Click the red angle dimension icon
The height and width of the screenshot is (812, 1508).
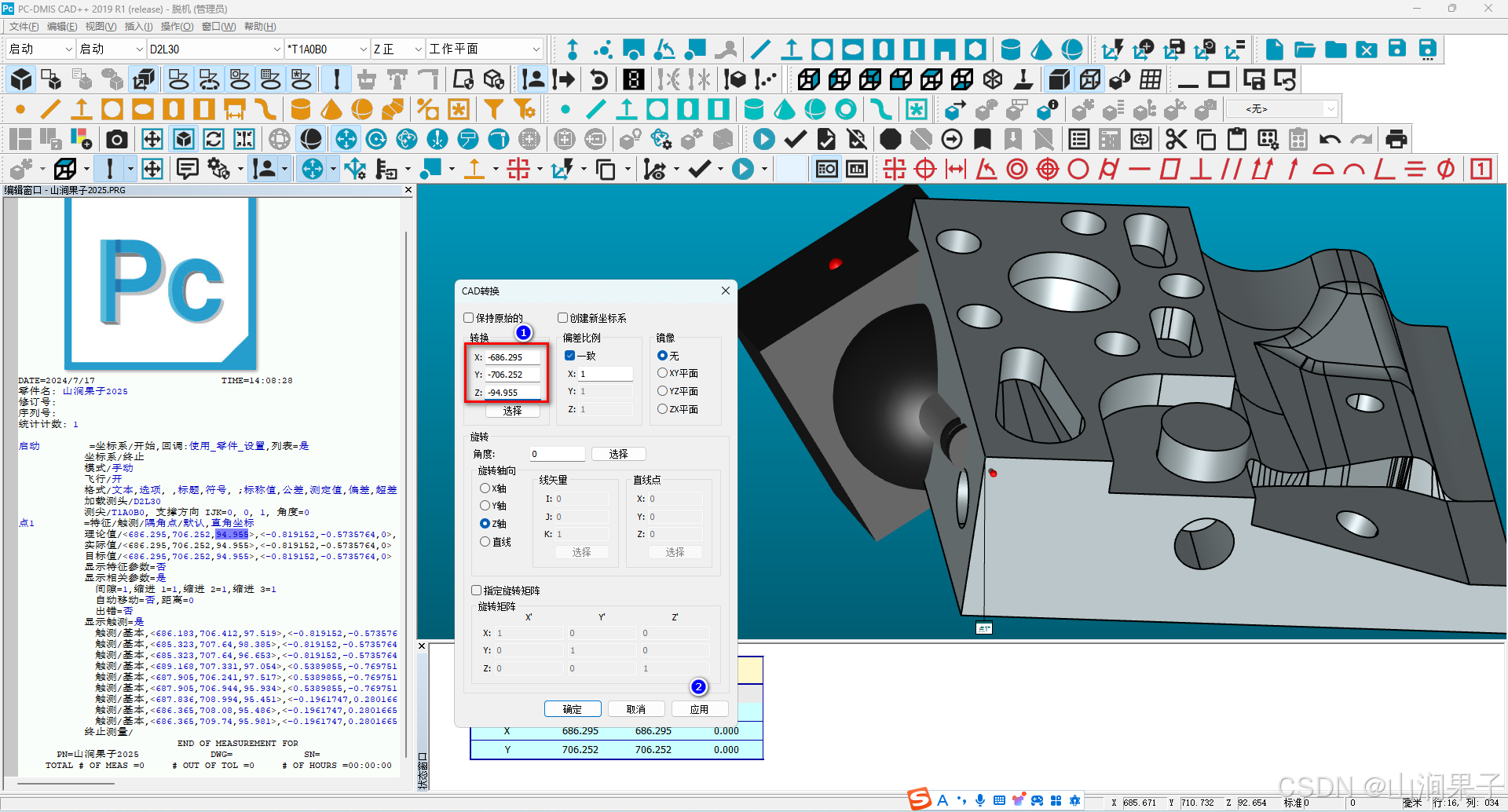pyautogui.click(x=986, y=169)
